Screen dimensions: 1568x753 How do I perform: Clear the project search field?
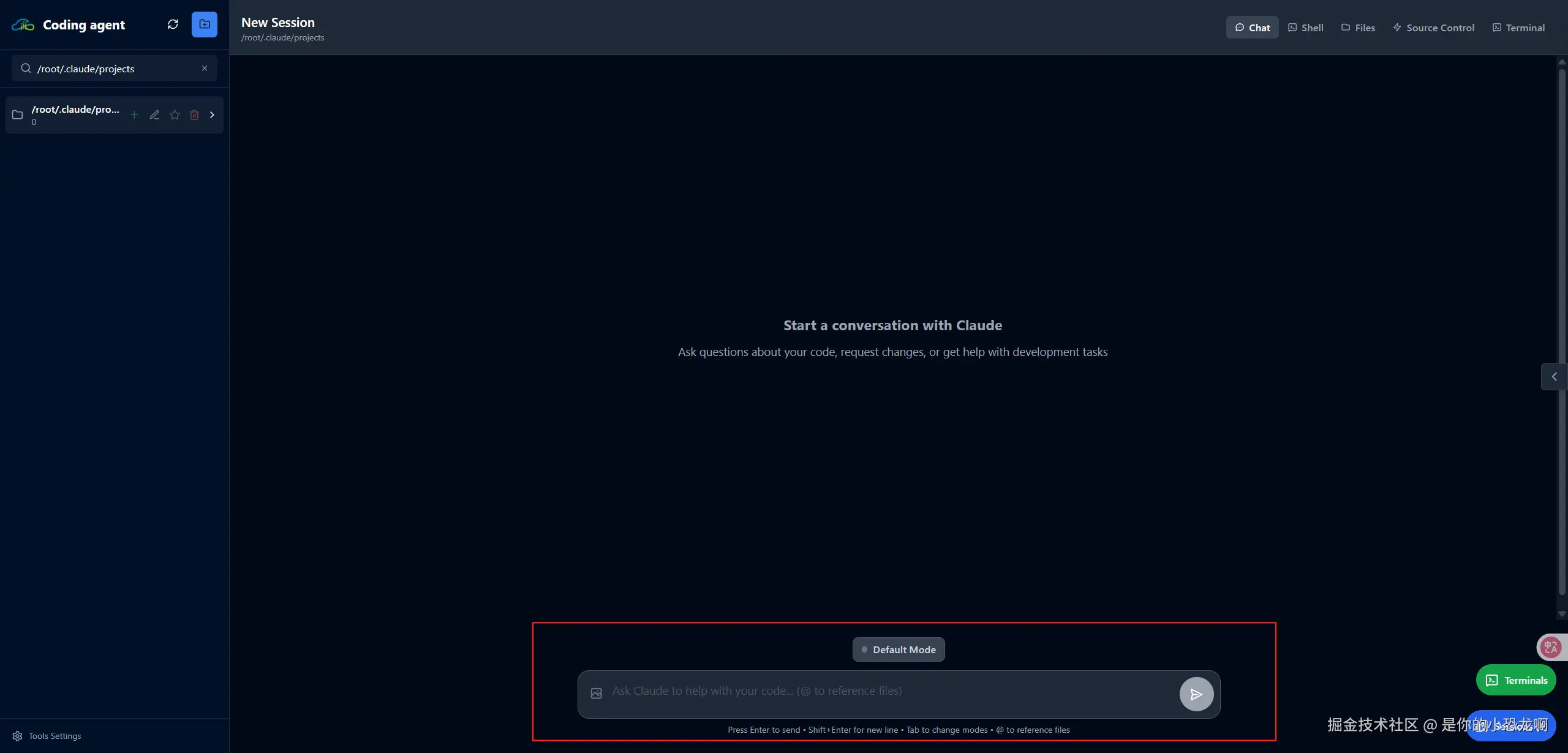pos(205,69)
